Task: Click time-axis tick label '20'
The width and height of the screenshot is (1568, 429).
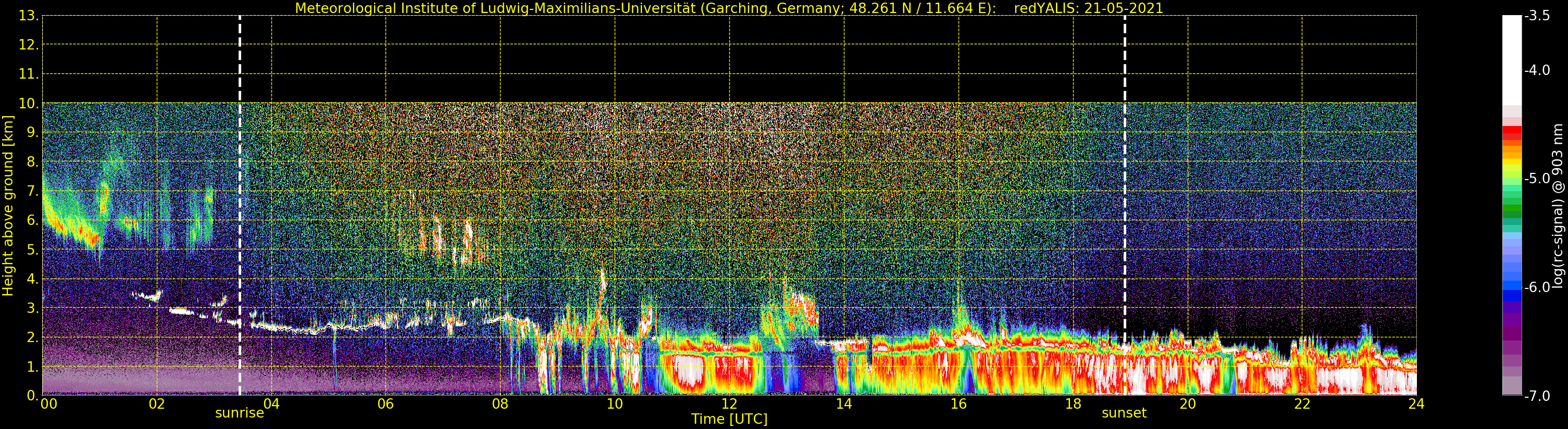Action: click(1188, 404)
